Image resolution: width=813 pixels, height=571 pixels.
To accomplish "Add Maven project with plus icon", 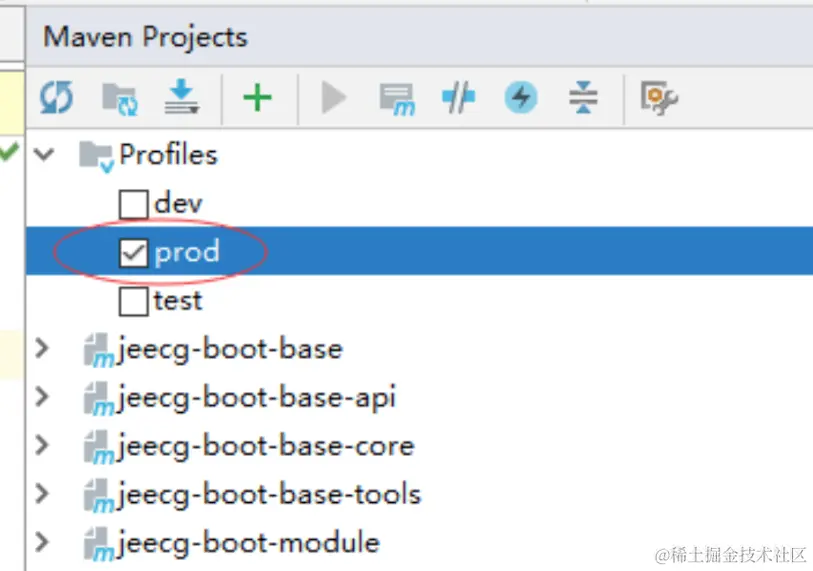I will pos(257,98).
